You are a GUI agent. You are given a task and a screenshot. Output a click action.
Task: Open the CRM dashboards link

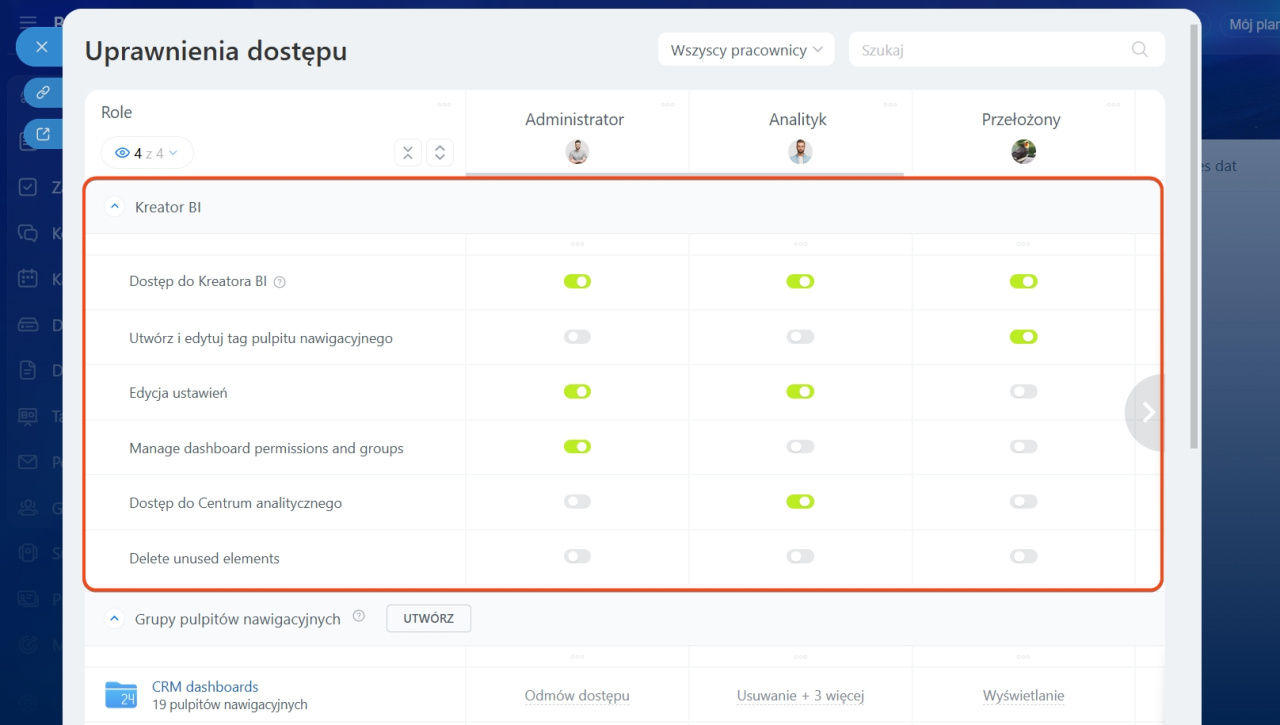click(205, 687)
